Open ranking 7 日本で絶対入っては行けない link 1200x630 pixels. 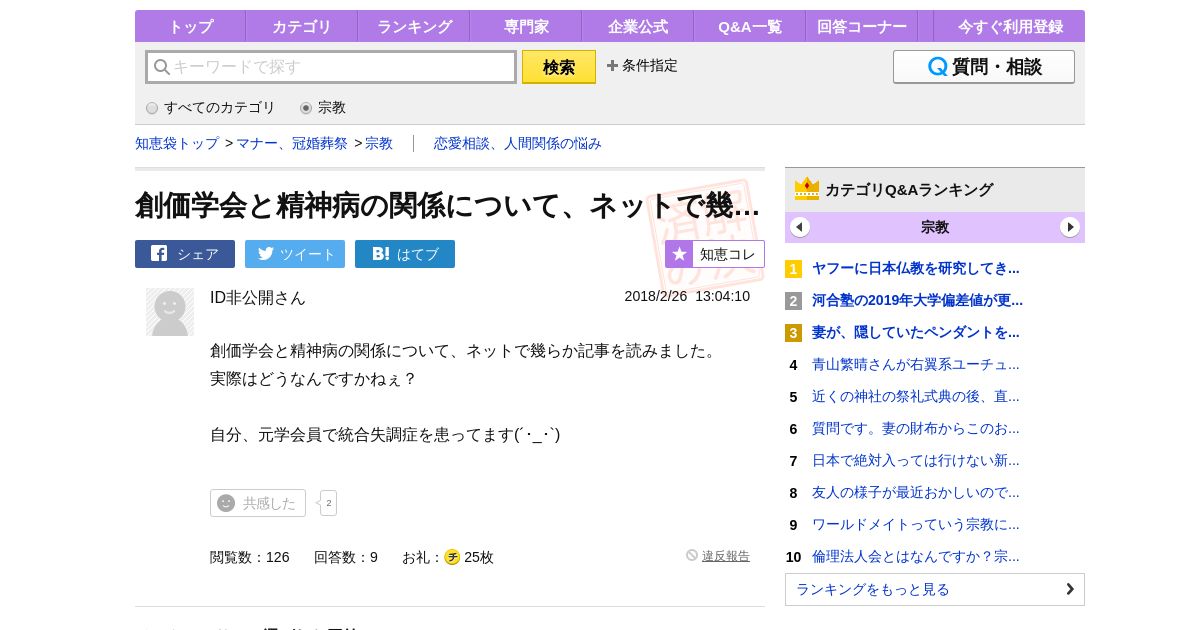point(916,460)
